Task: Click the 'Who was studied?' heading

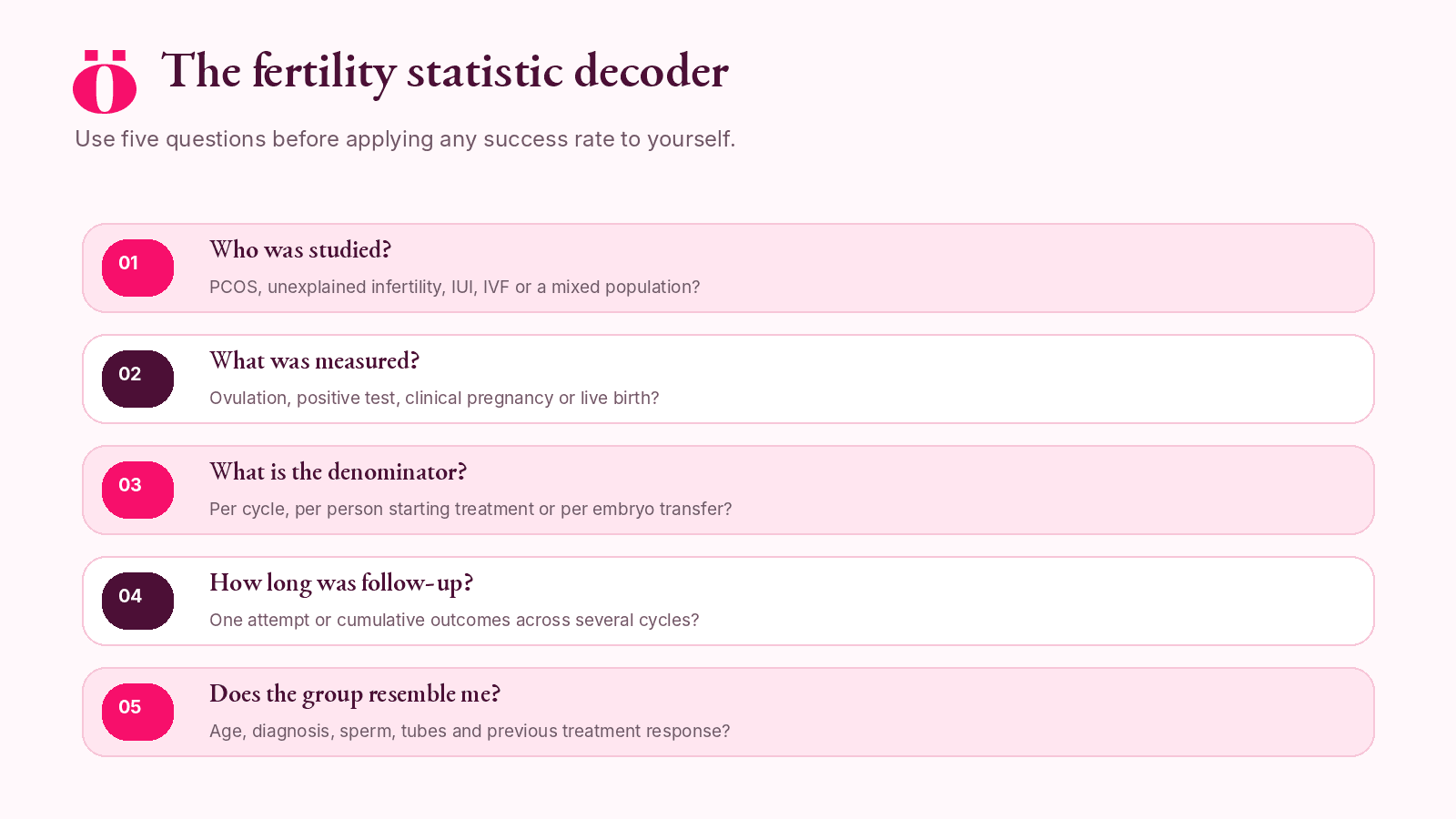Action: point(300,249)
